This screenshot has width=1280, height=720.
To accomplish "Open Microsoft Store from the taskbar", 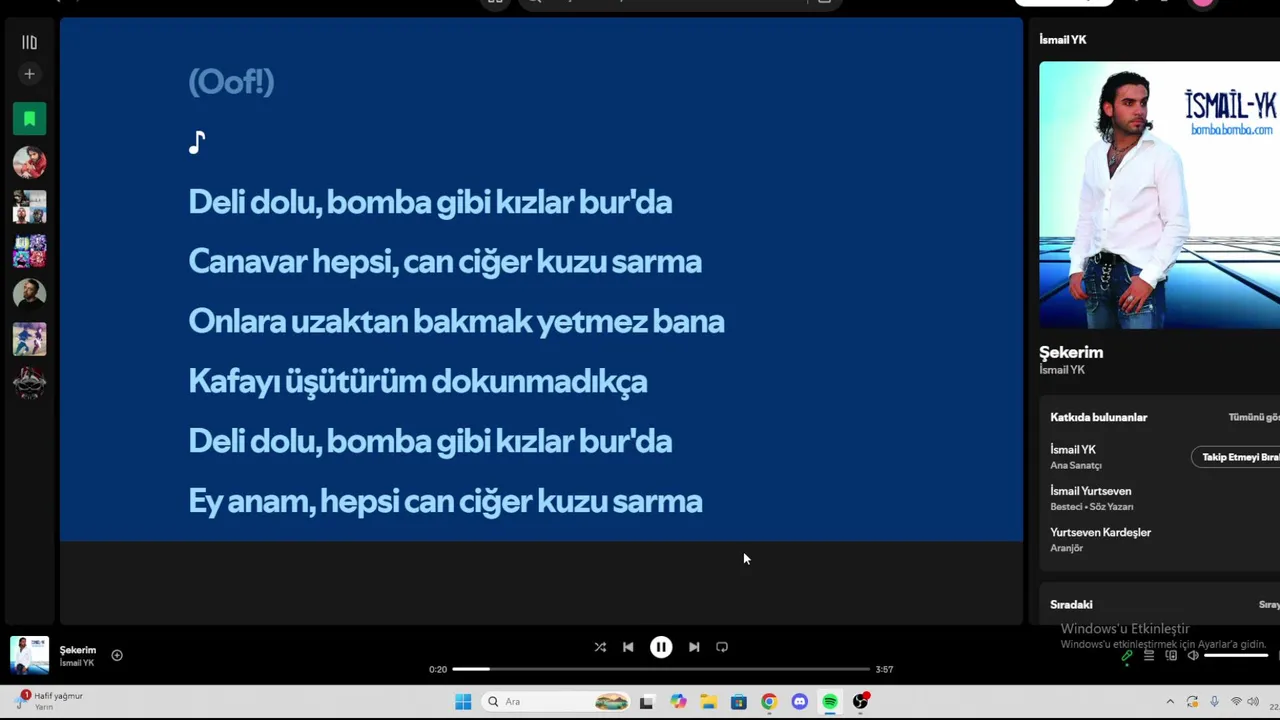I will point(738,702).
